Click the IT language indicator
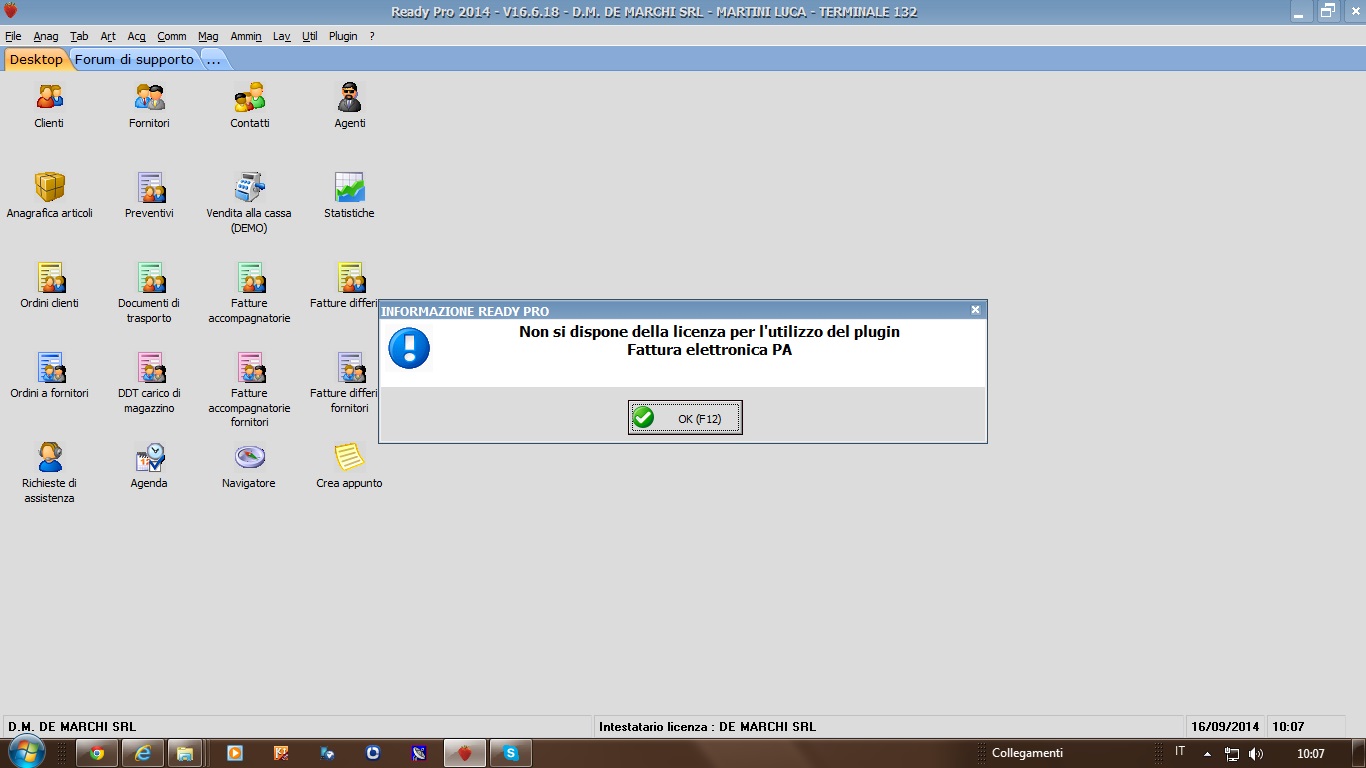Image resolution: width=1366 pixels, height=768 pixels. (x=1180, y=752)
